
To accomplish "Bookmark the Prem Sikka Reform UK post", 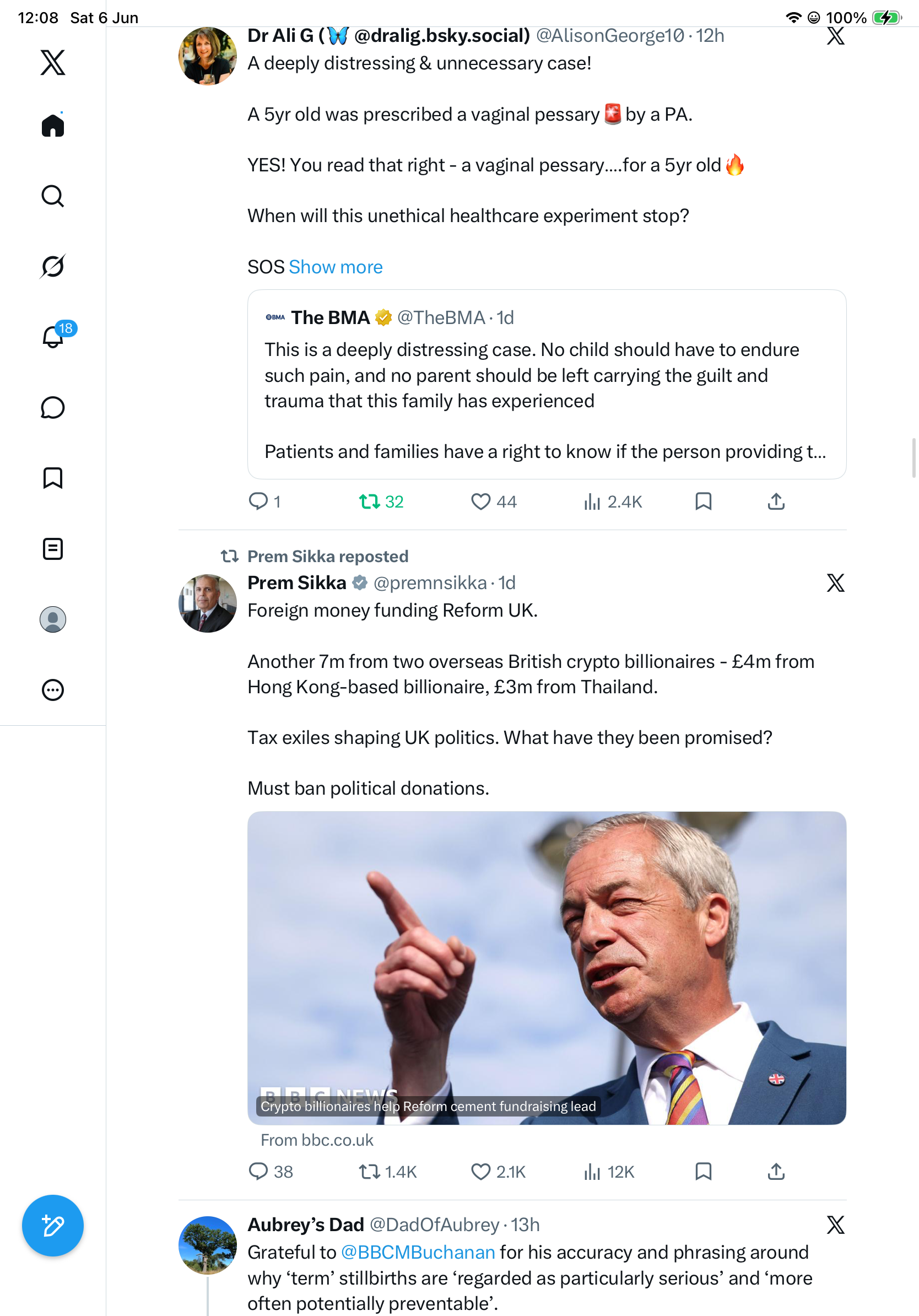I will tap(704, 1172).
